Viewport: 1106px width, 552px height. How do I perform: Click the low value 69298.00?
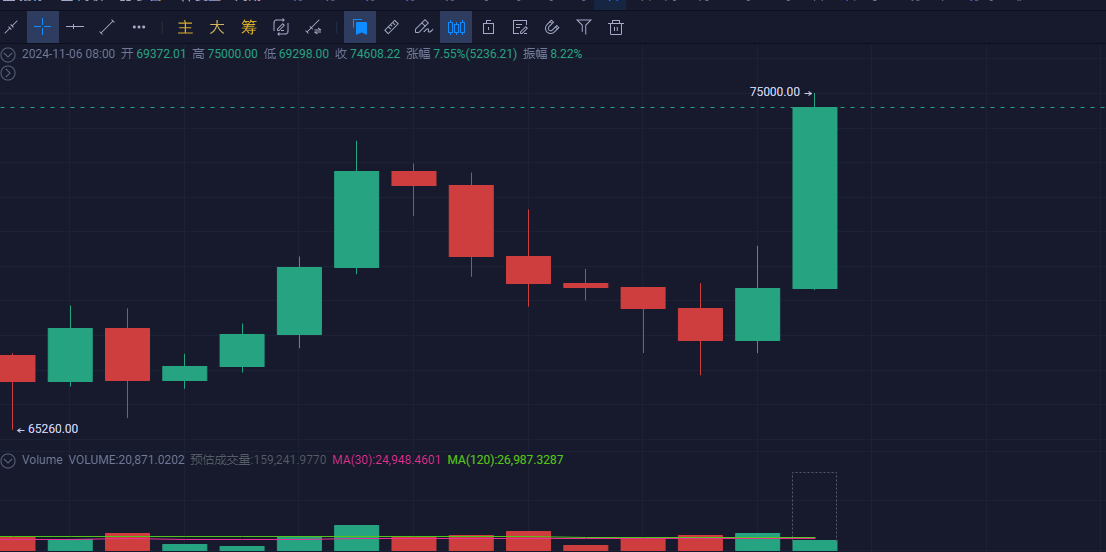tap(303, 54)
